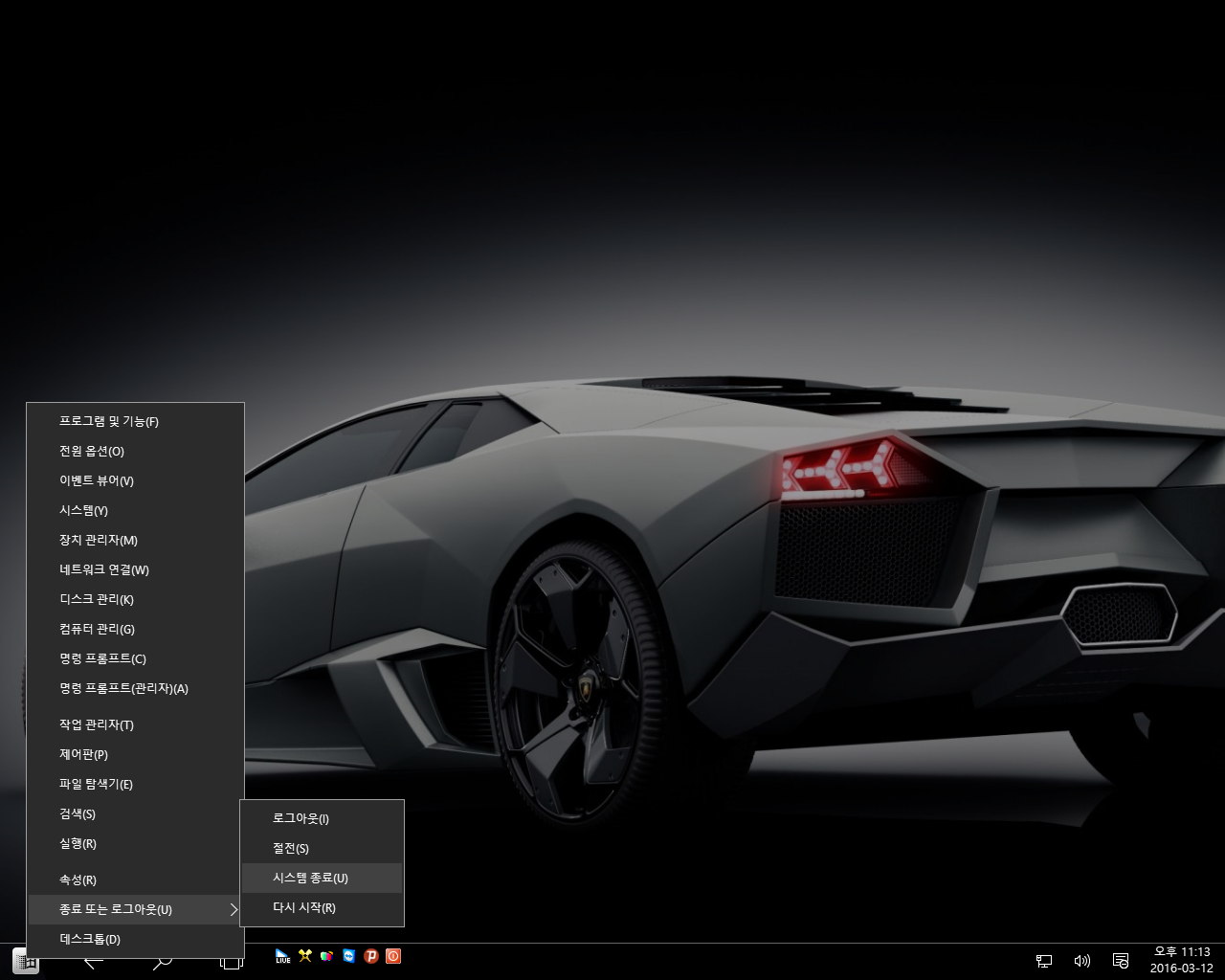Start 작업 관리자(T)

(x=135, y=724)
